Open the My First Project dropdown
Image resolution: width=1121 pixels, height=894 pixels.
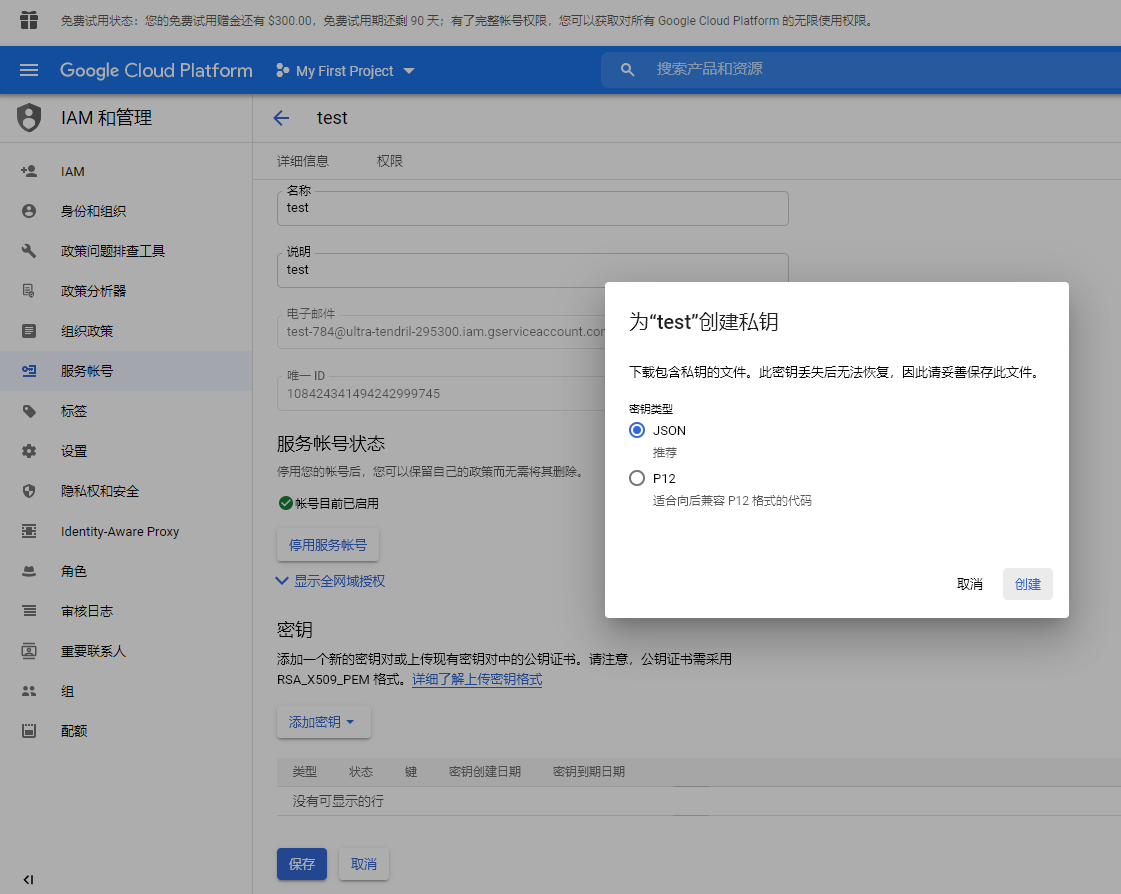click(x=344, y=70)
